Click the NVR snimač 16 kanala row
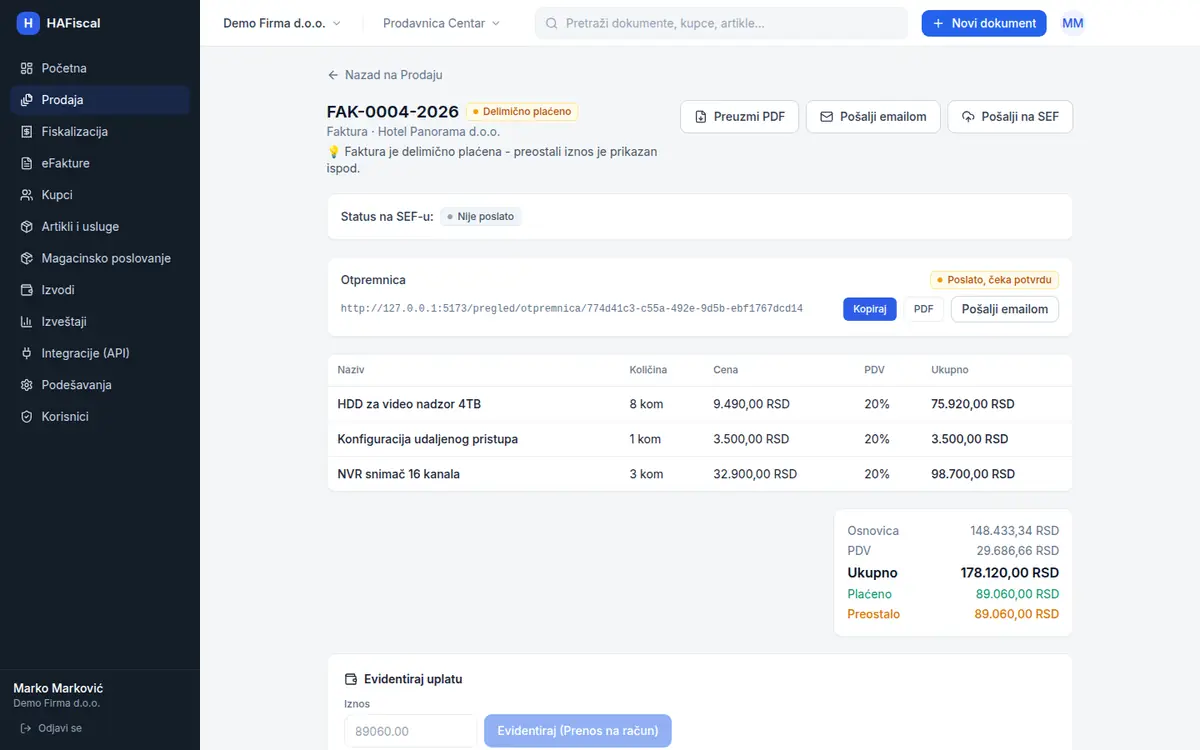The height and width of the screenshot is (750, 1200). coord(700,474)
